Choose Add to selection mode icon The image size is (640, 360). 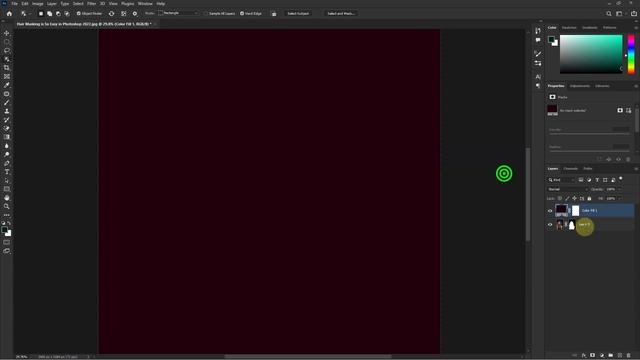coord(49,13)
